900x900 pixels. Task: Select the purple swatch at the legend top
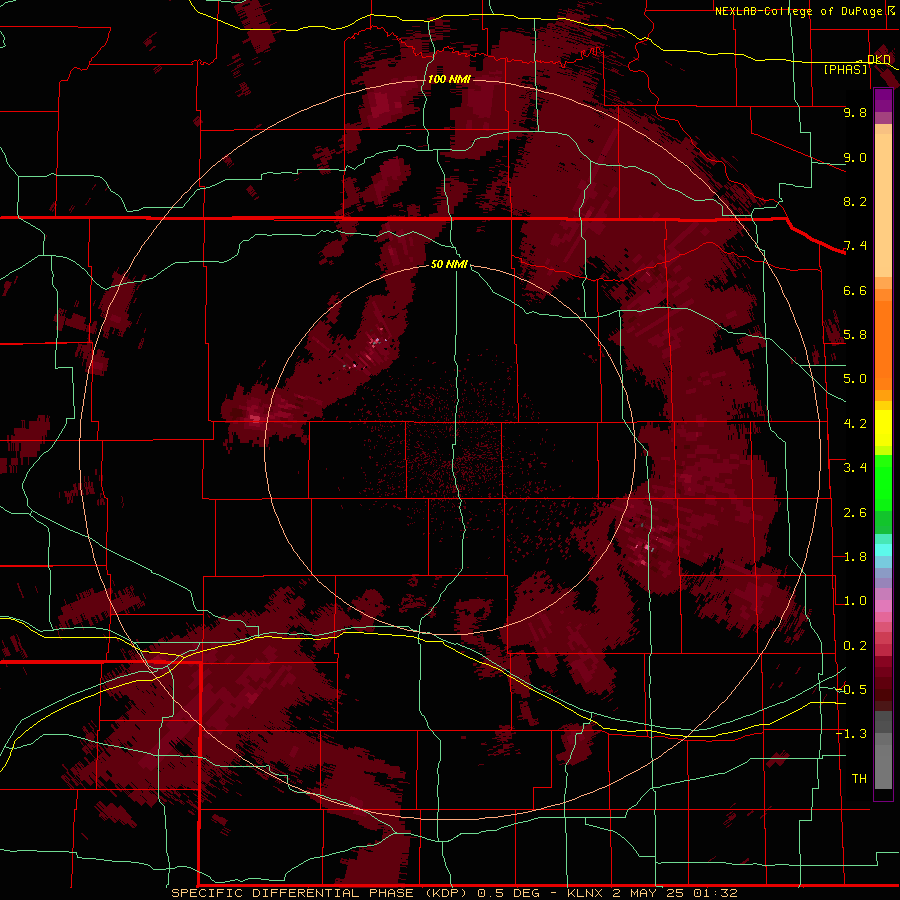883,100
